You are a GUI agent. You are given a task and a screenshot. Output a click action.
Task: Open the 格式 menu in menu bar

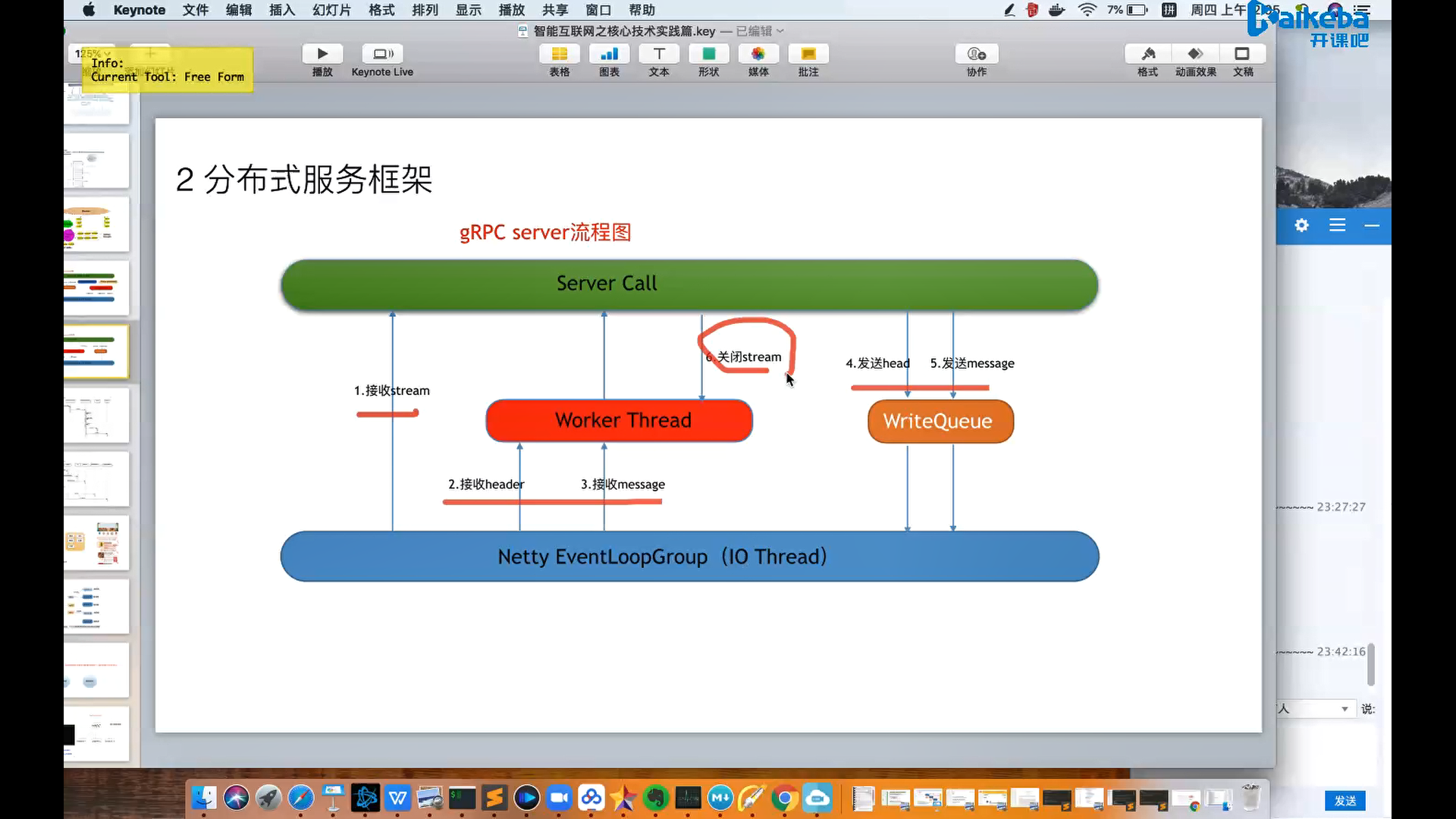381,10
